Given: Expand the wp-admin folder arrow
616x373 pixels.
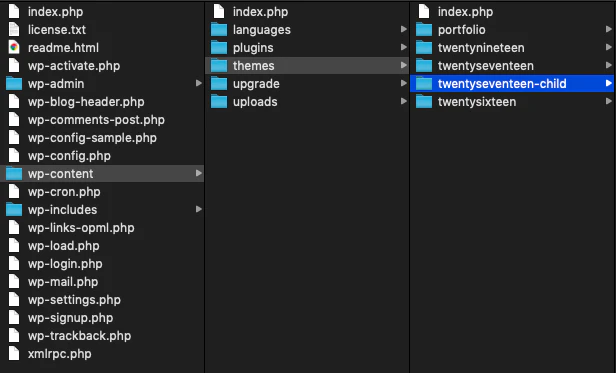Looking at the screenshot, I should [x=199, y=83].
